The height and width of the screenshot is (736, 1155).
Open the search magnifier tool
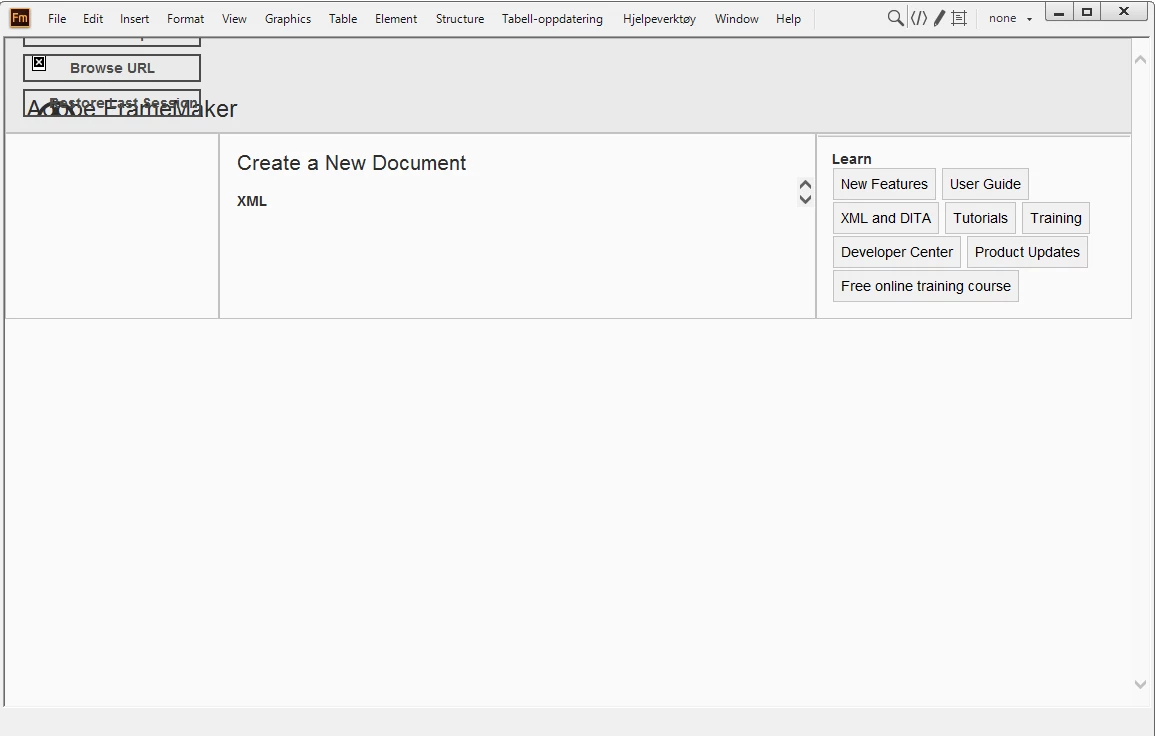coord(895,18)
